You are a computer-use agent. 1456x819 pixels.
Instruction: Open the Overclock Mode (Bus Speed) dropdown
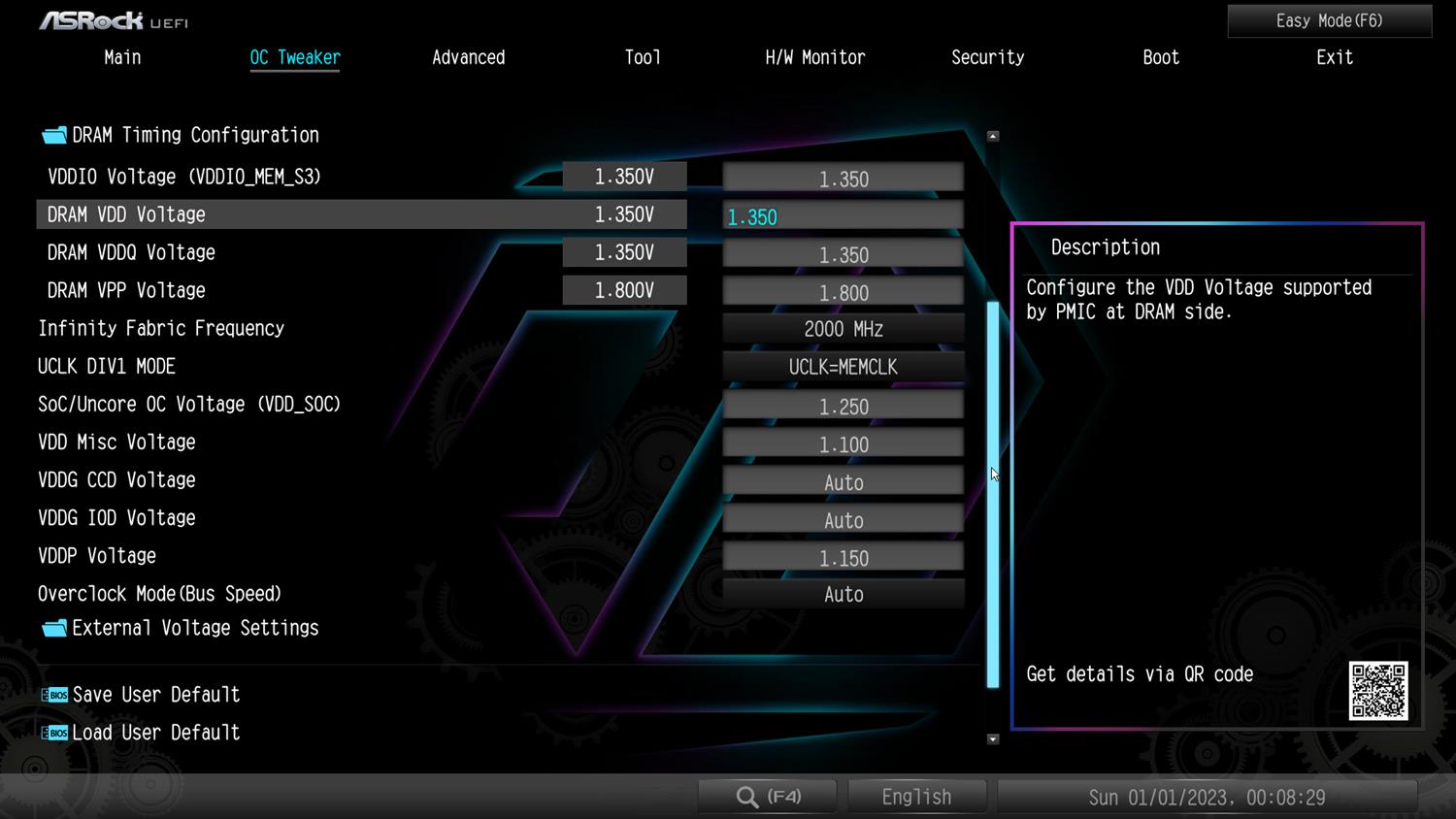click(x=843, y=594)
